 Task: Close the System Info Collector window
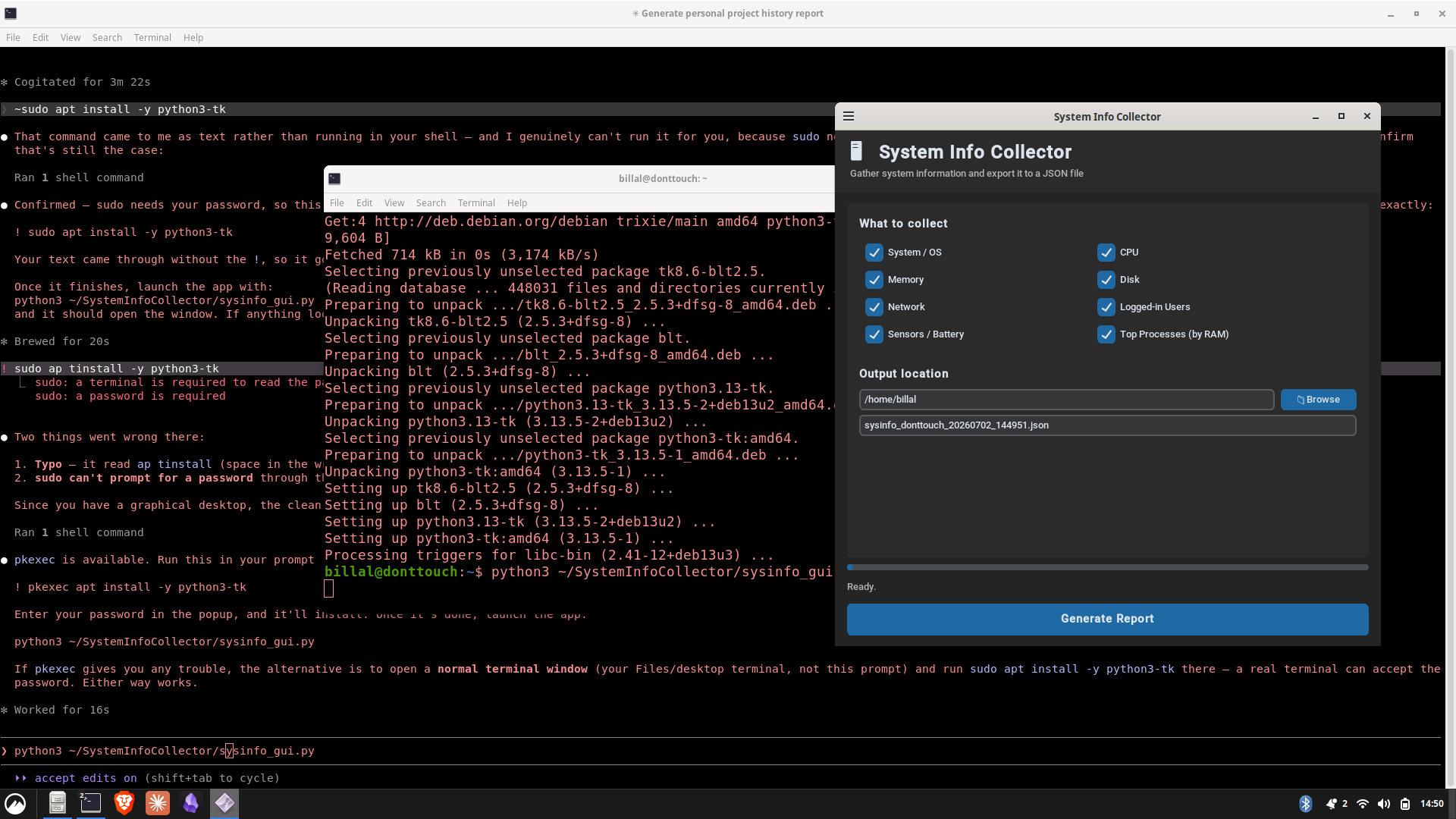[x=1367, y=116]
